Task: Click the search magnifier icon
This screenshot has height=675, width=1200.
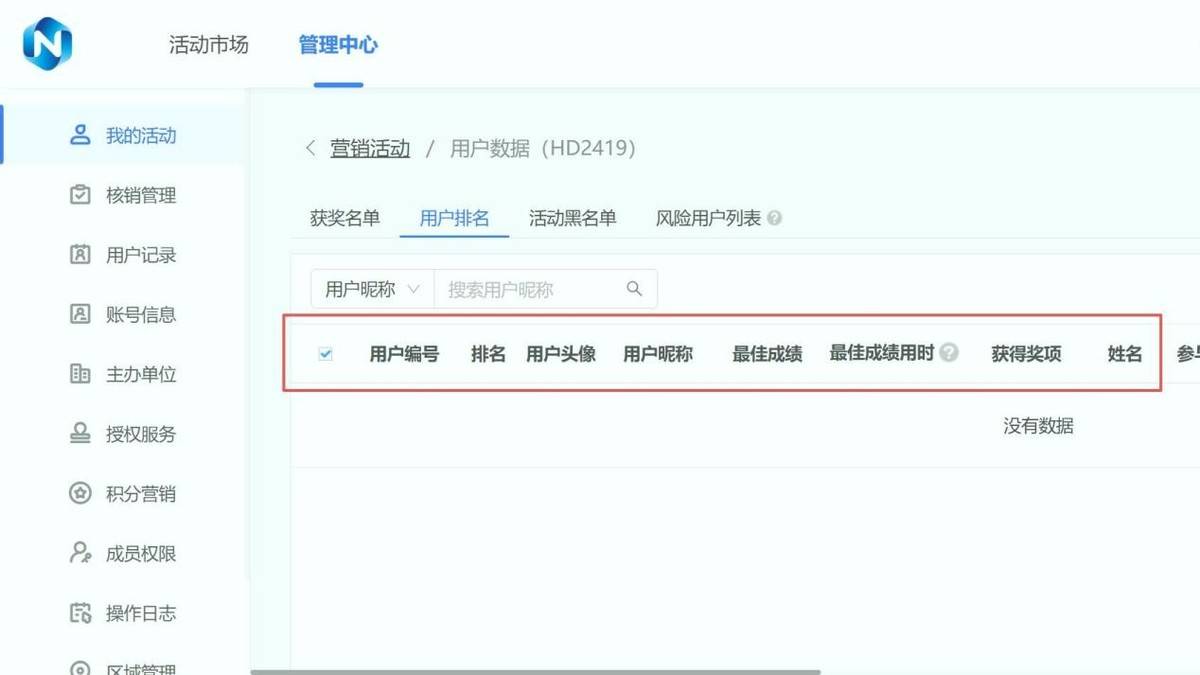Action: click(634, 289)
